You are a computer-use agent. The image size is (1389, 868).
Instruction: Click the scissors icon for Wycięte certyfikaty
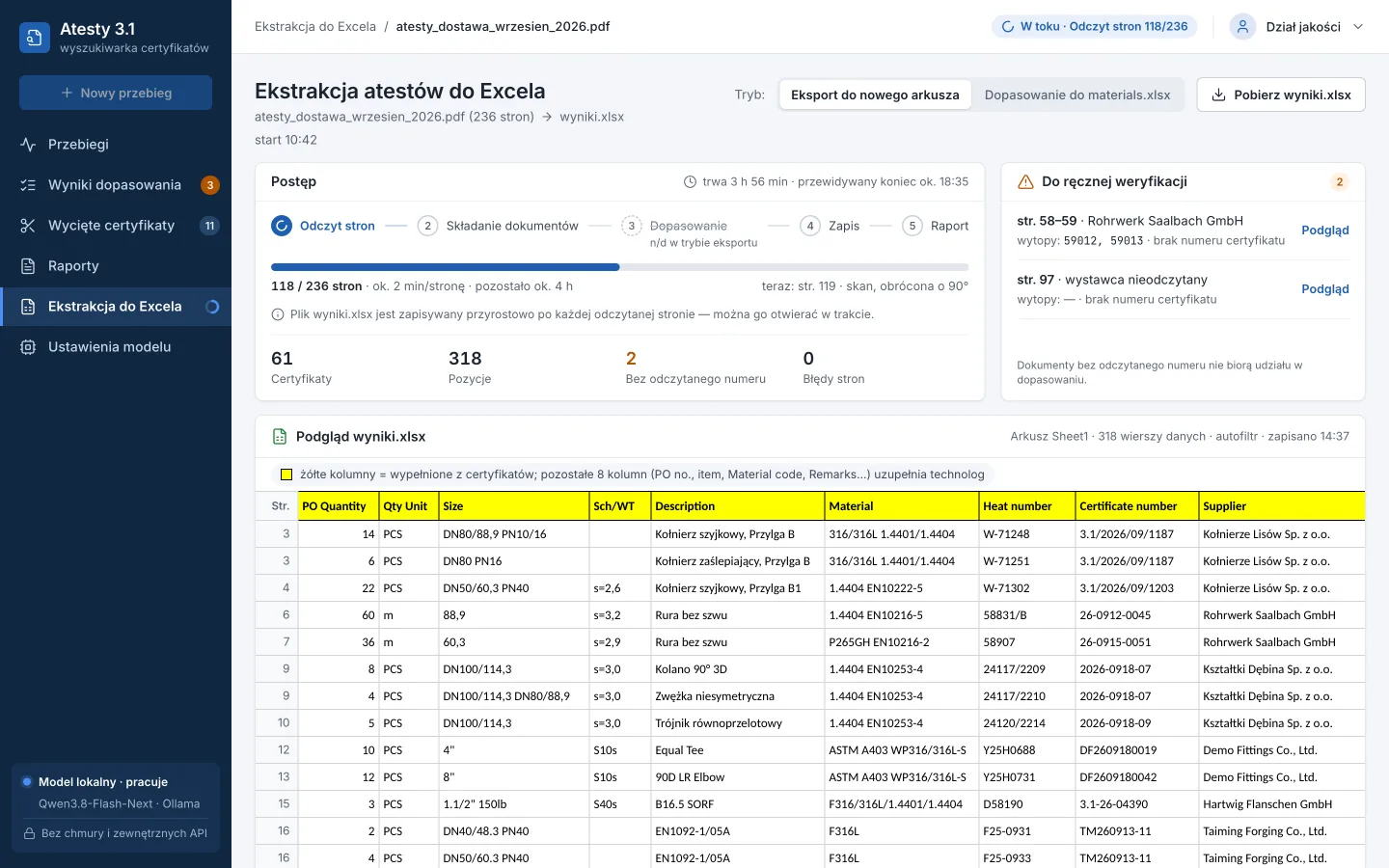coord(28,226)
